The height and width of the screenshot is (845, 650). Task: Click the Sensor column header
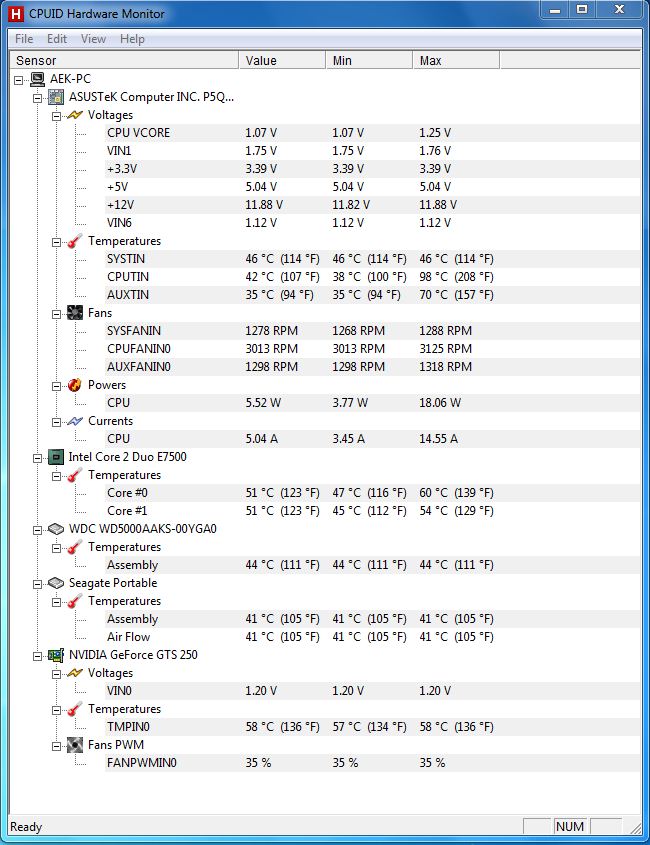point(124,60)
